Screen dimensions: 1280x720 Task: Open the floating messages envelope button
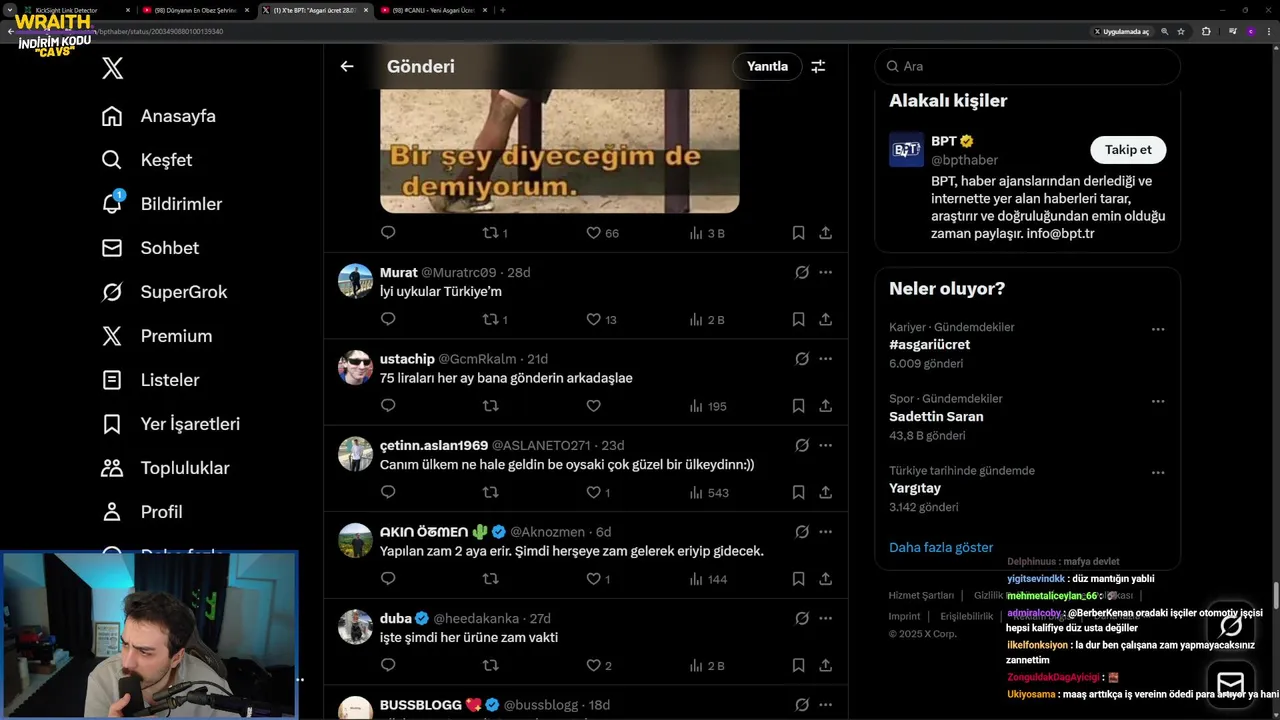[1231, 683]
